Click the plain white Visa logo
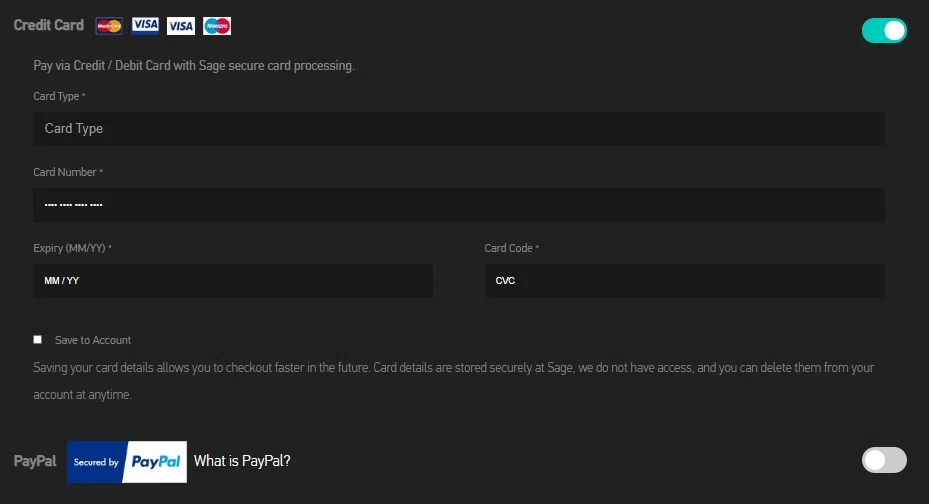The width and height of the screenshot is (929, 504). click(x=181, y=26)
